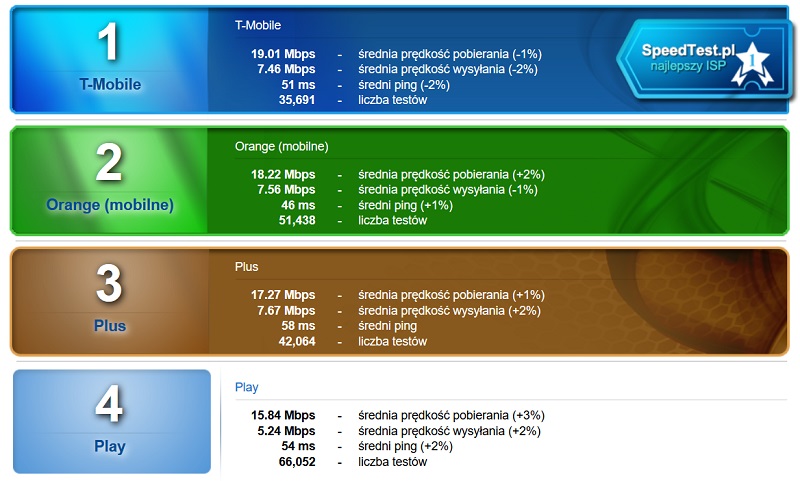Select Plus's 42,064 test count

tap(296, 341)
